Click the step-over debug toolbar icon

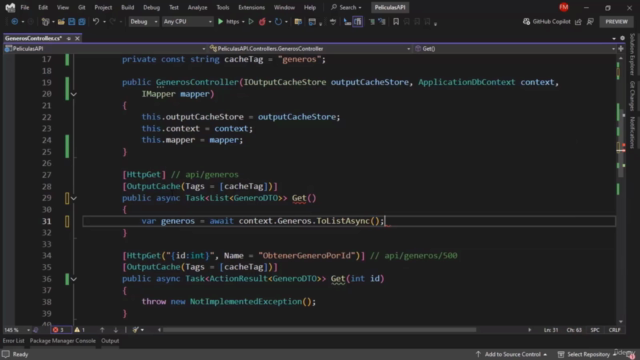tap(347, 22)
